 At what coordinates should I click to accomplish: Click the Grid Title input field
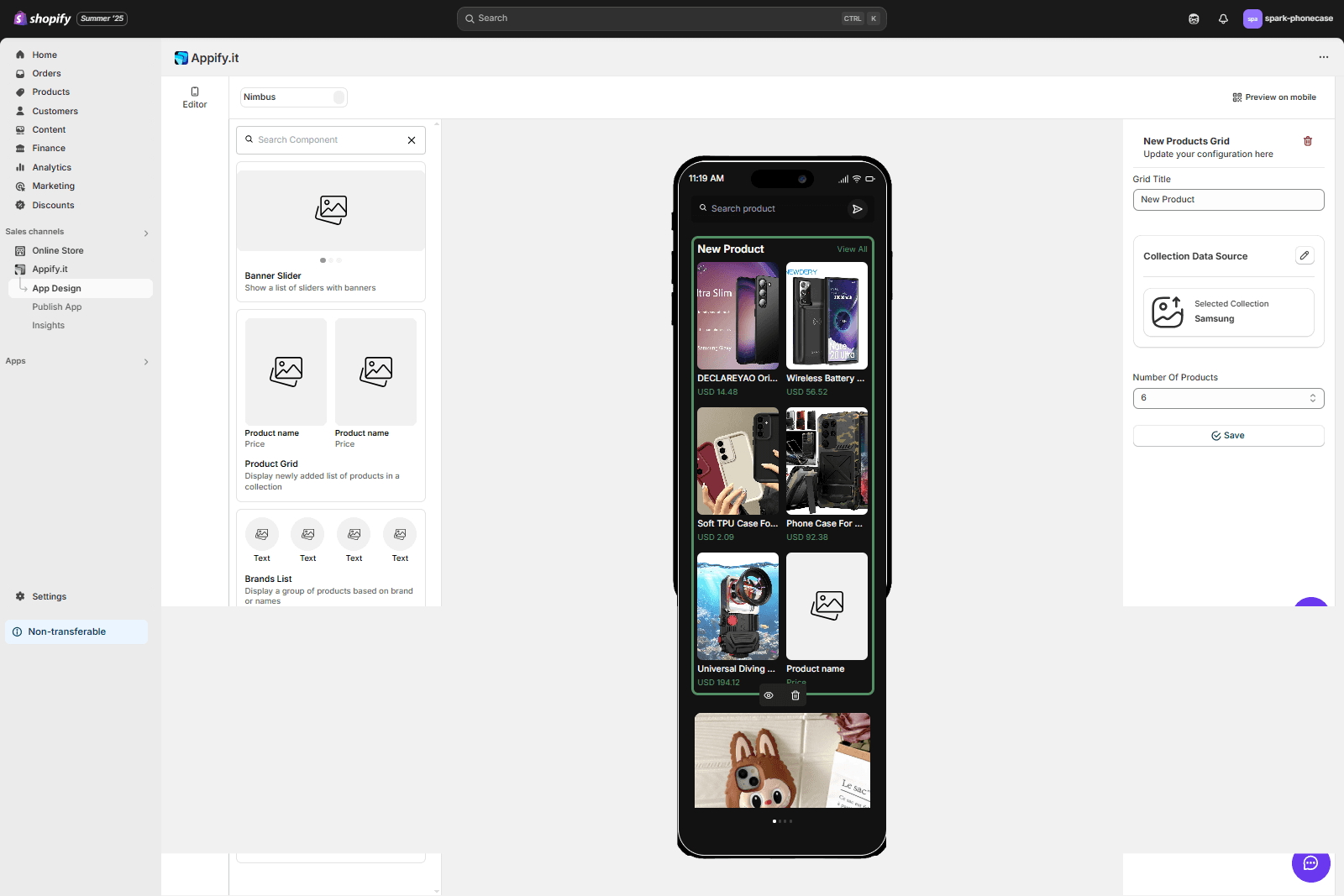coord(1228,200)
